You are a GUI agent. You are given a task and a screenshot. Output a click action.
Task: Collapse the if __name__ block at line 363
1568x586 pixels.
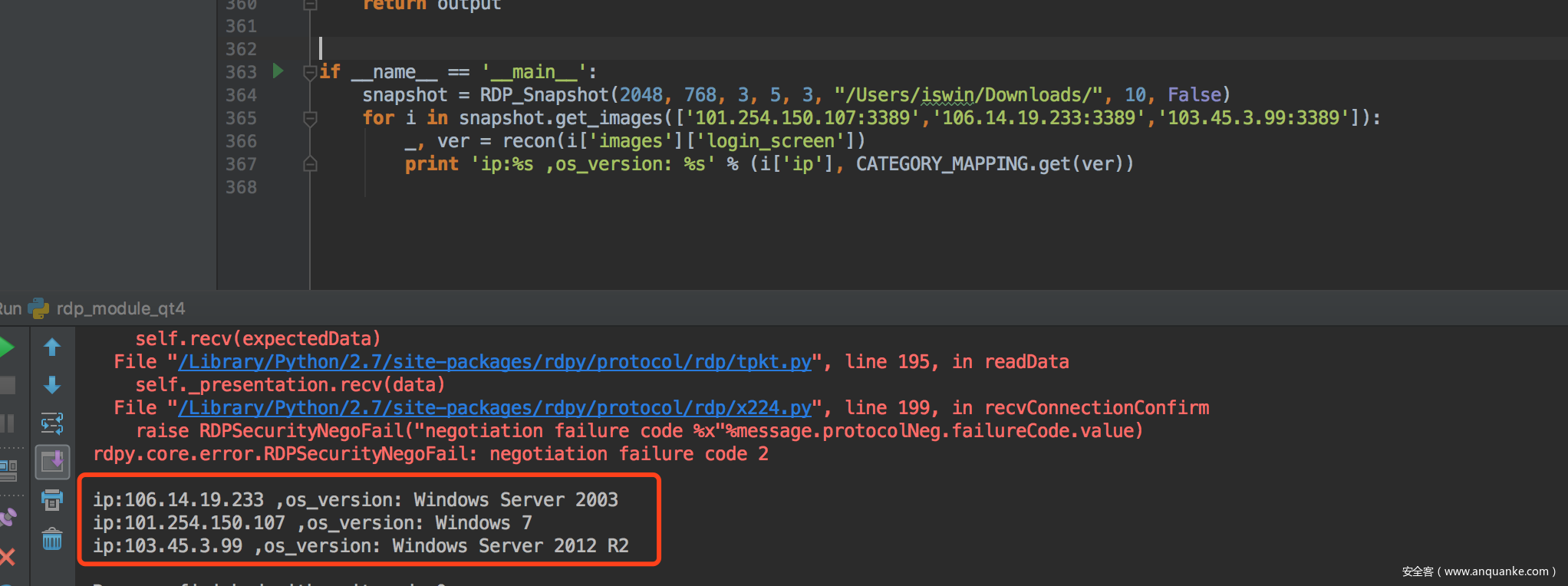(310, 72)
